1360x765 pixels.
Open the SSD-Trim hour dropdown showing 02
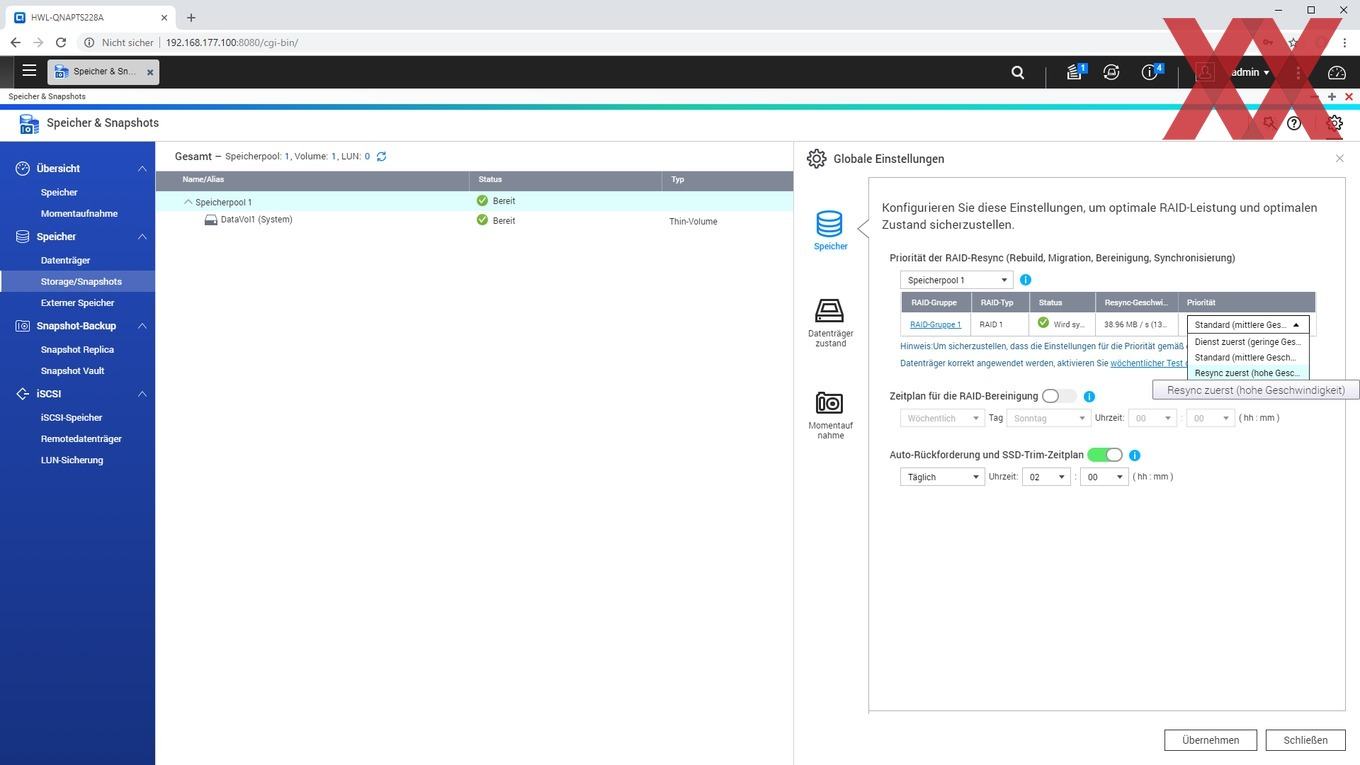pos(1047,477)
